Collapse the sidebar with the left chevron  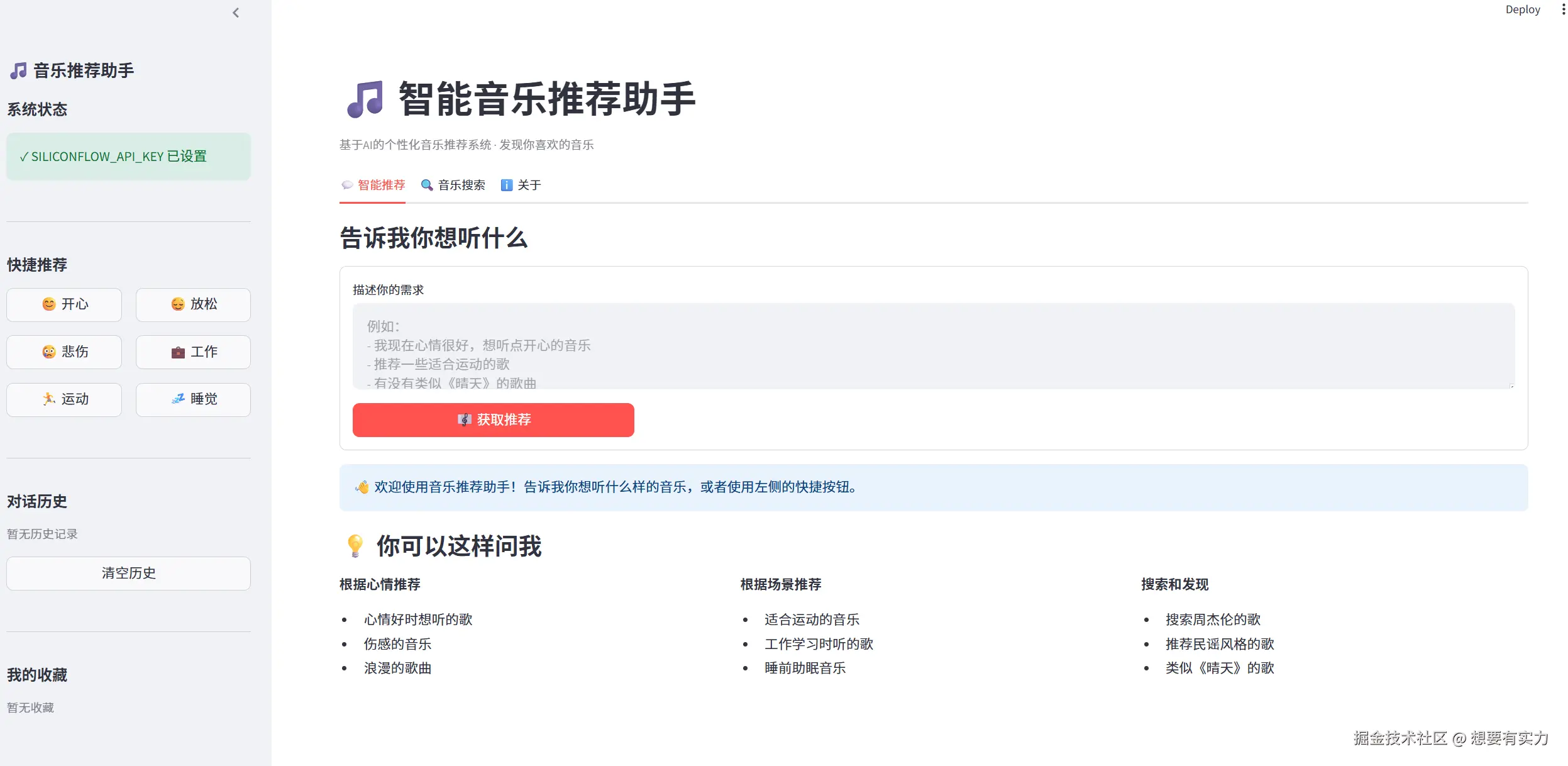[235, 13]
